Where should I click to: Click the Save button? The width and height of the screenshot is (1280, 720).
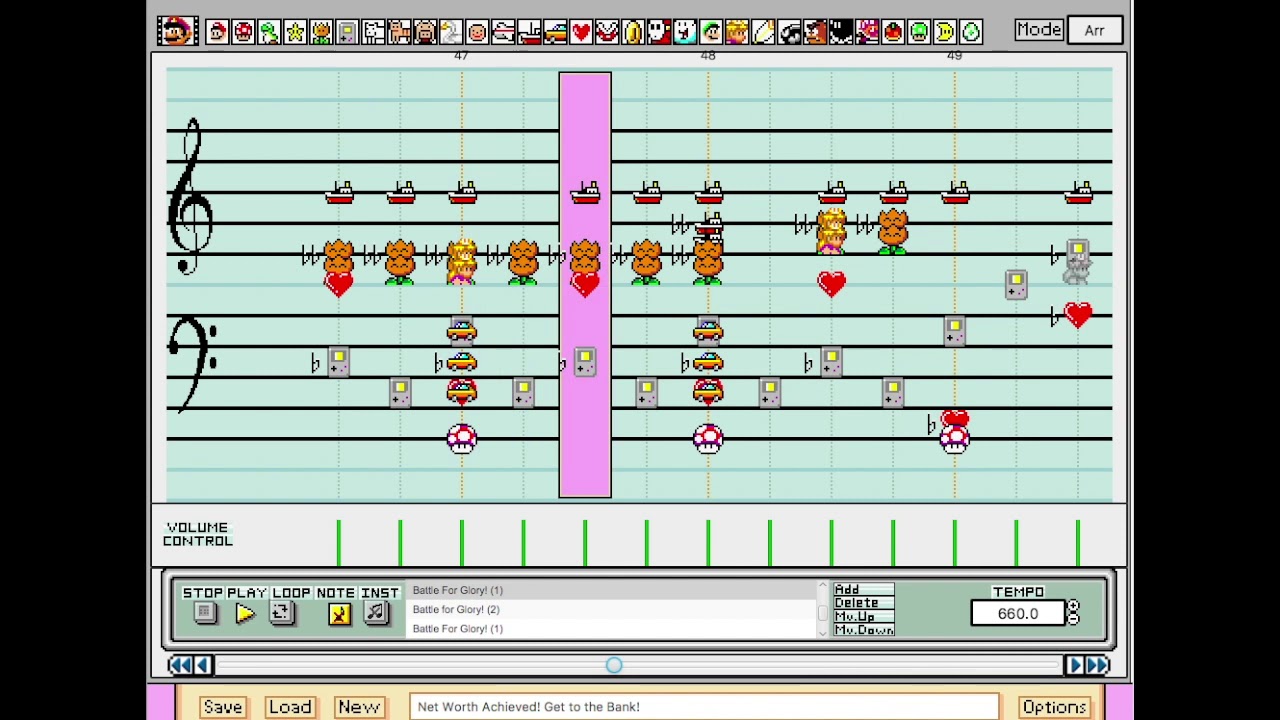coord(223,707)
